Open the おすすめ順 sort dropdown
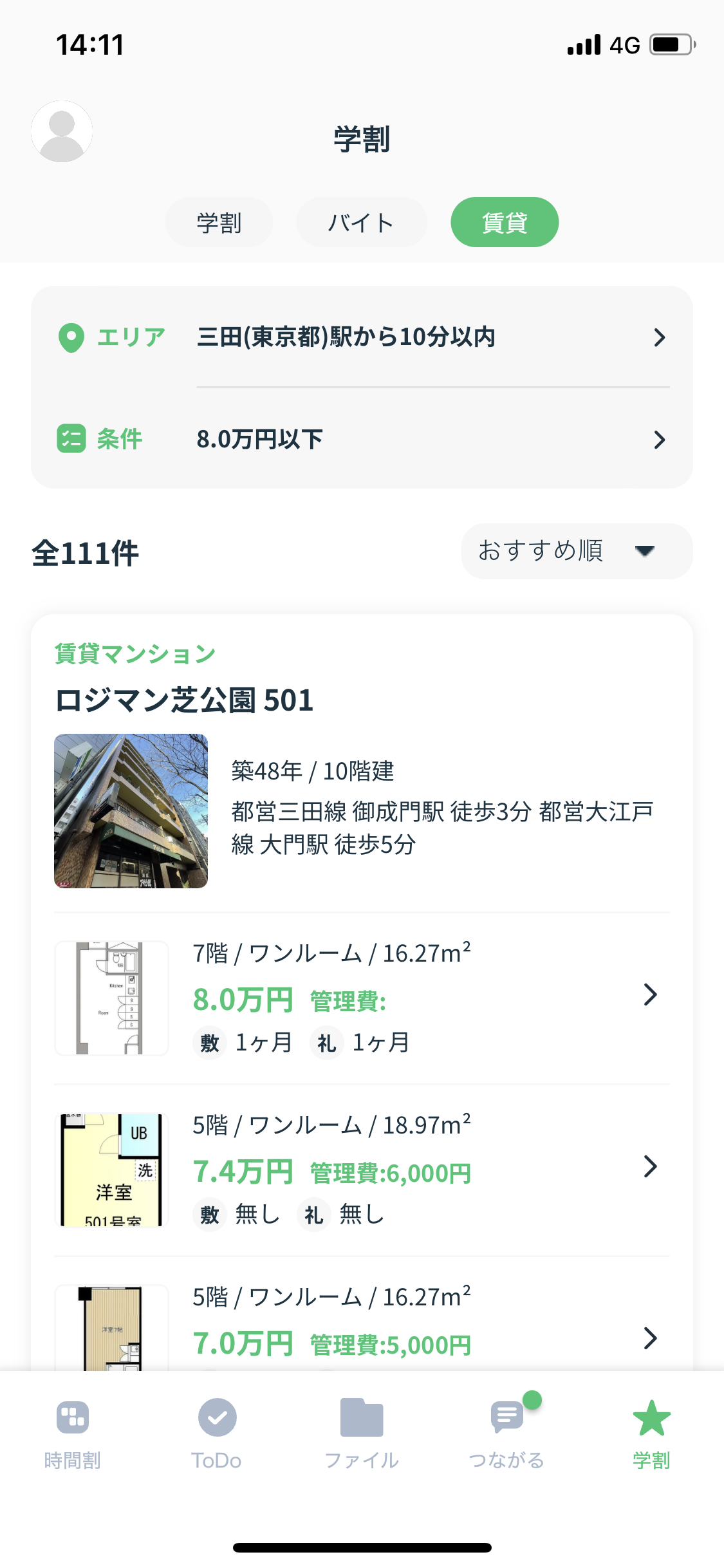724x1568 pixels. click(577, 551)
